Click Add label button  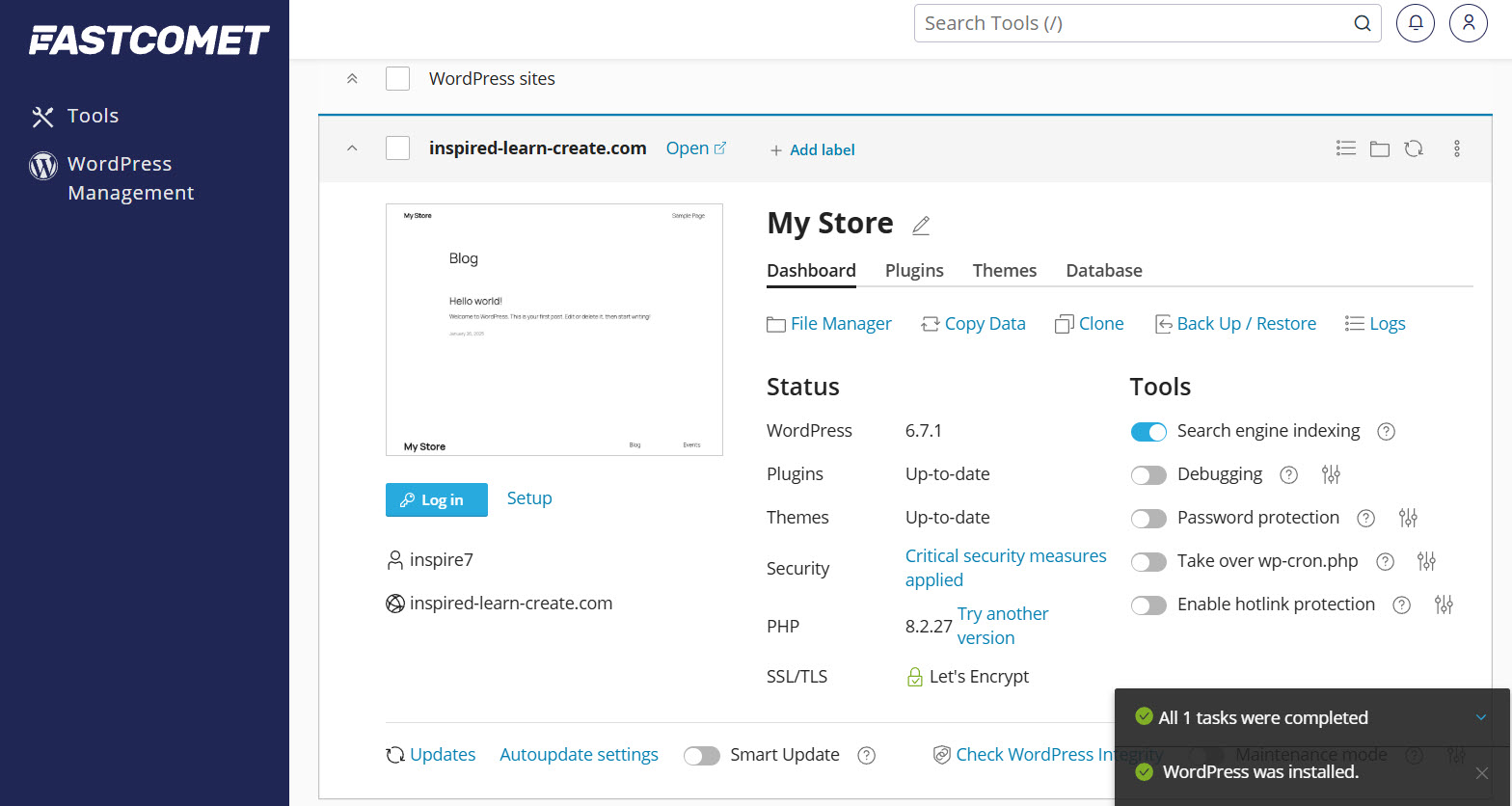[812, 149]
